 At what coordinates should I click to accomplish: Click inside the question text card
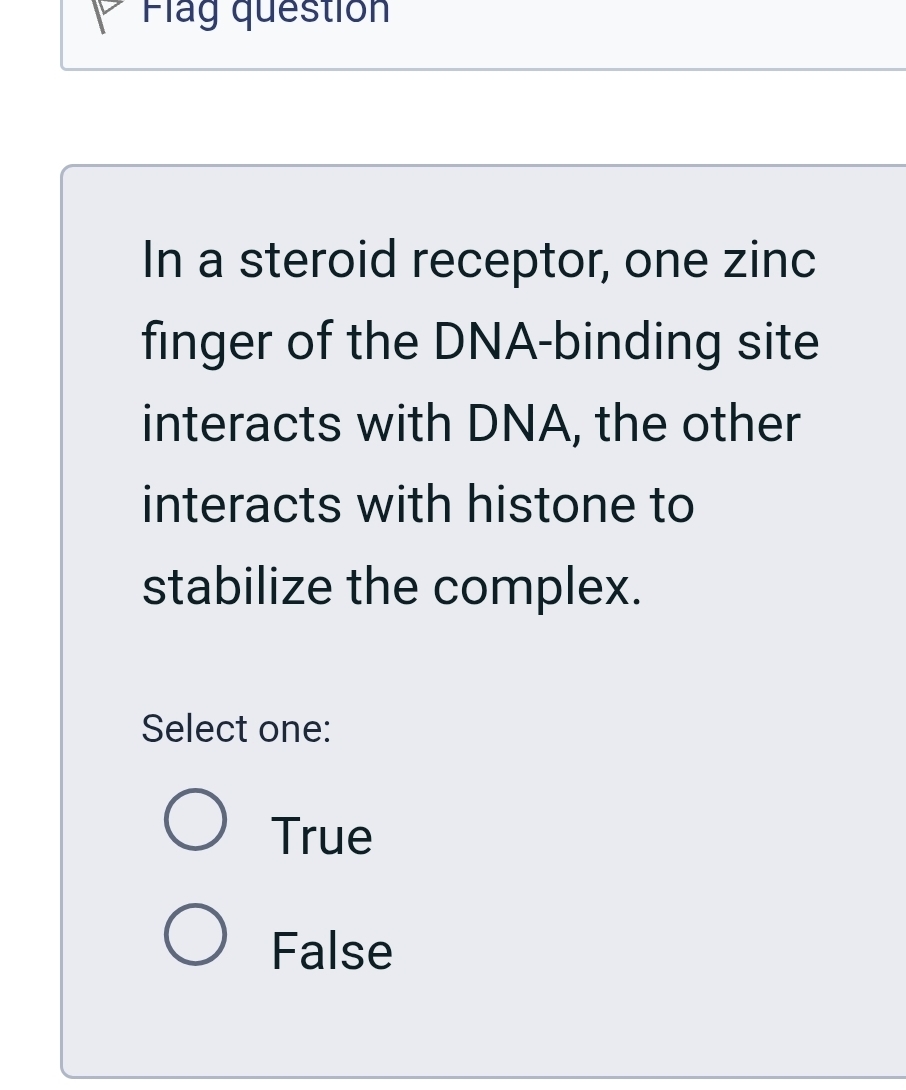click(480, 422)
